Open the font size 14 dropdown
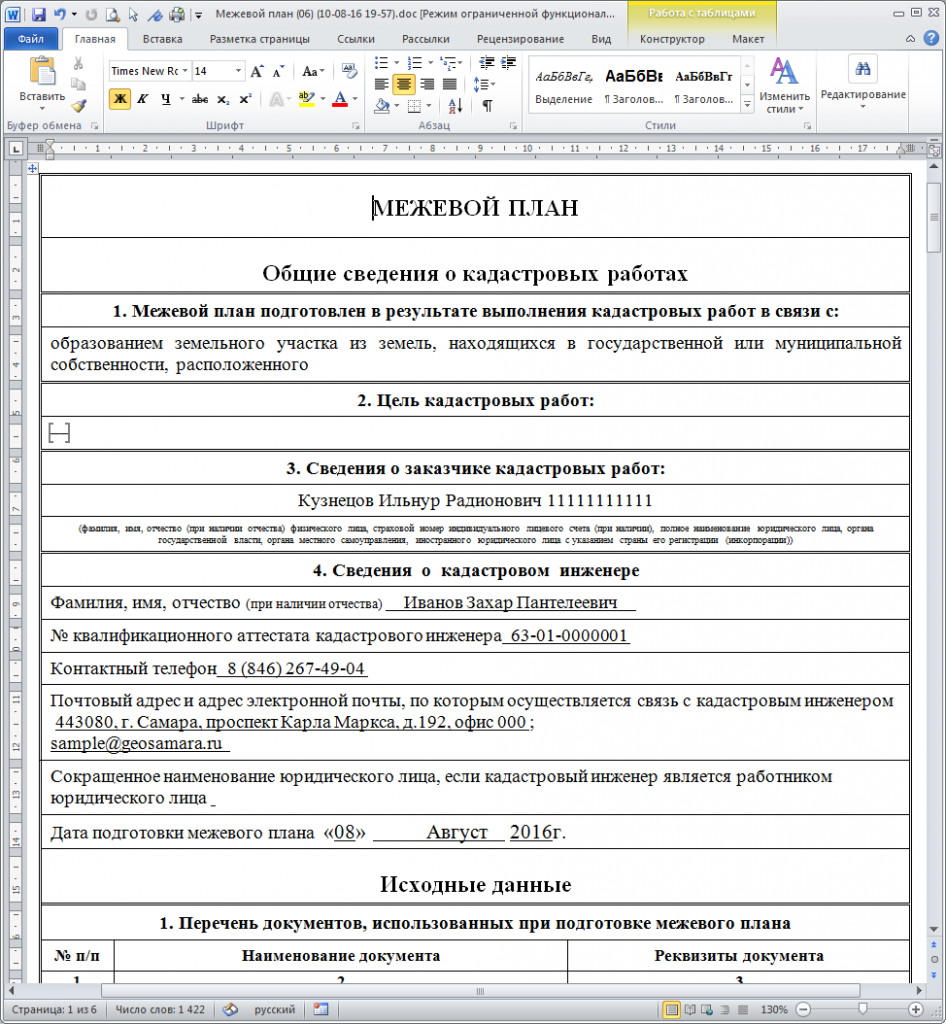This screenshot has height=1024, width=946. pyautogui.click(x=238, y=71)
